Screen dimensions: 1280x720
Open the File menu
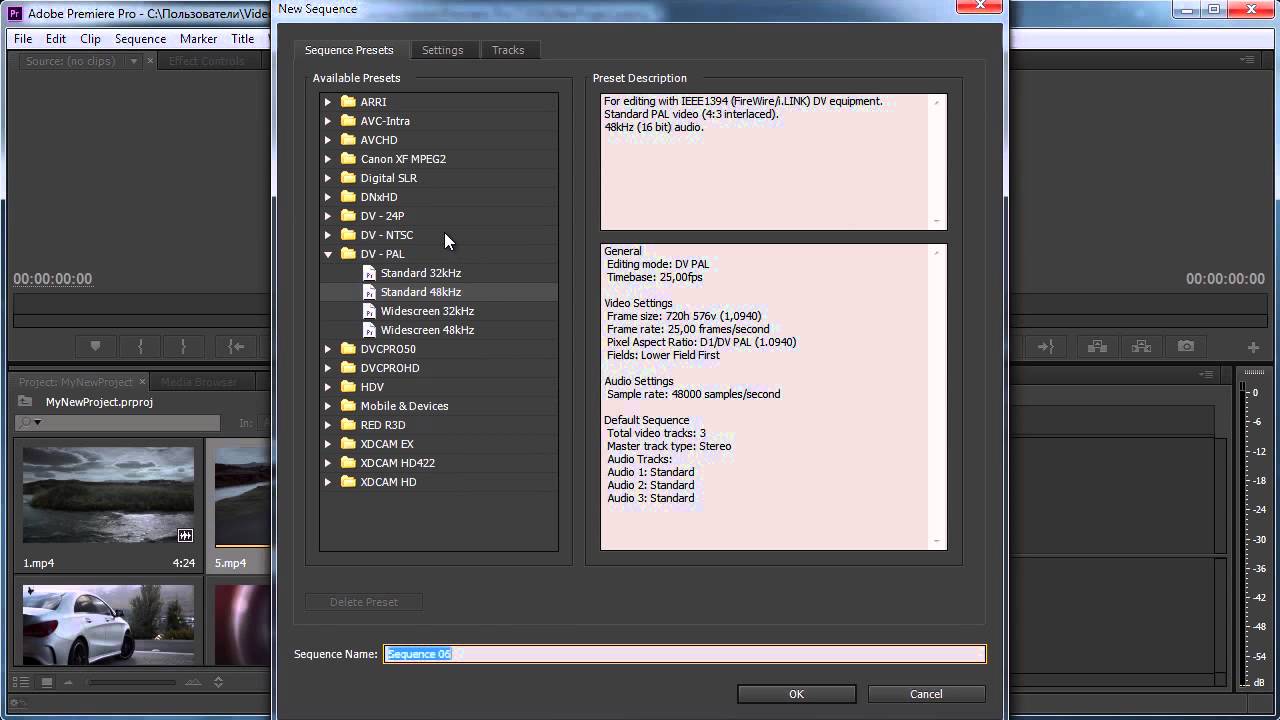click(23, 39)
